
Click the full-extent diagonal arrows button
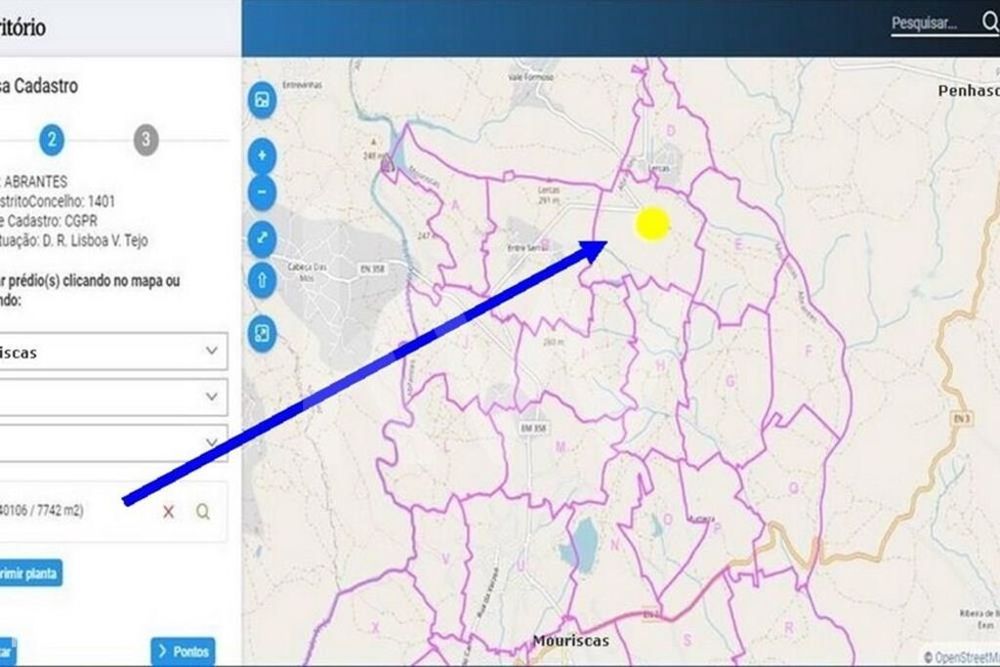(x=262, y=238)
